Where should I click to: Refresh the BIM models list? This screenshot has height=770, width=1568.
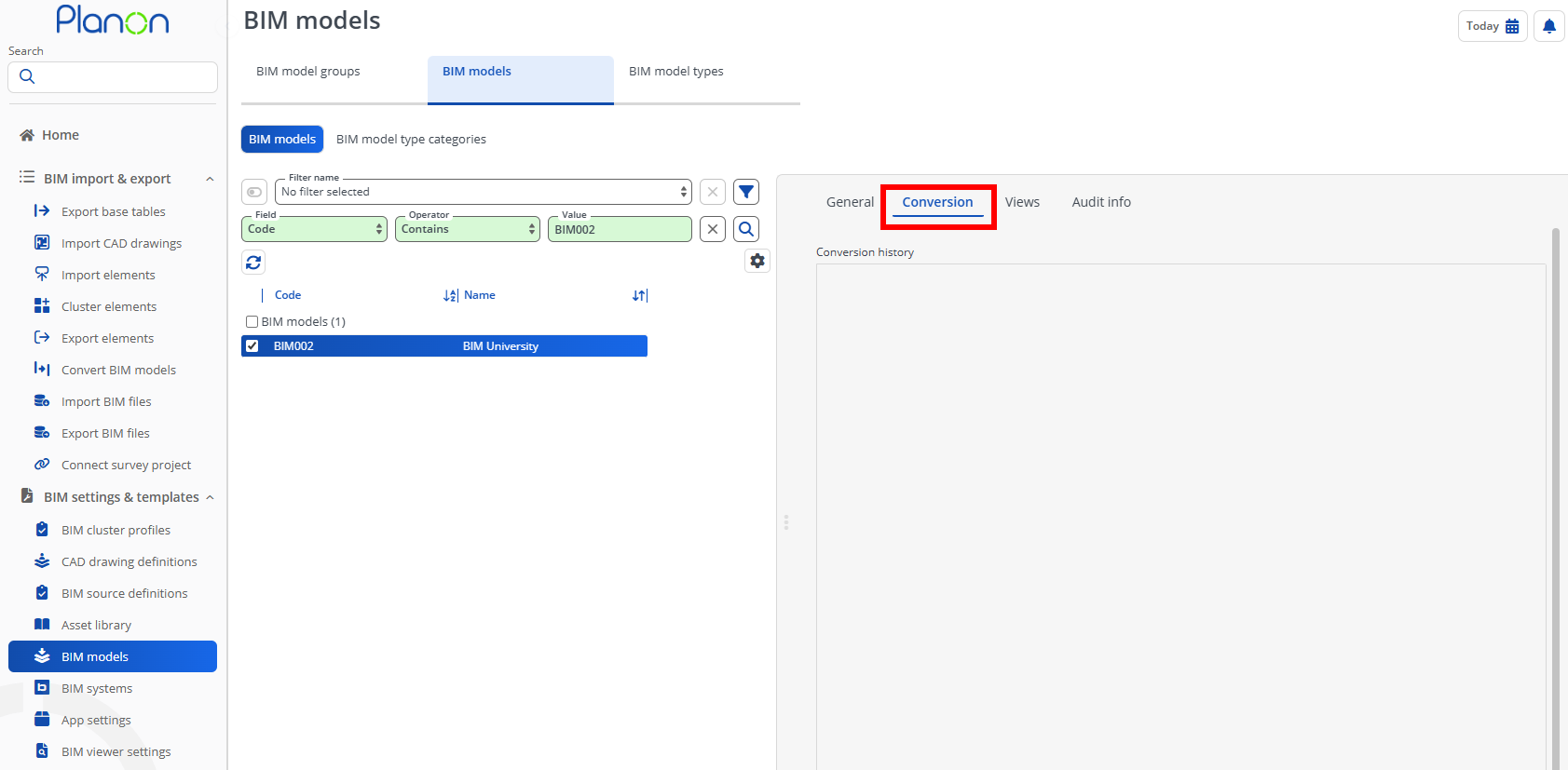pos(253,263)
